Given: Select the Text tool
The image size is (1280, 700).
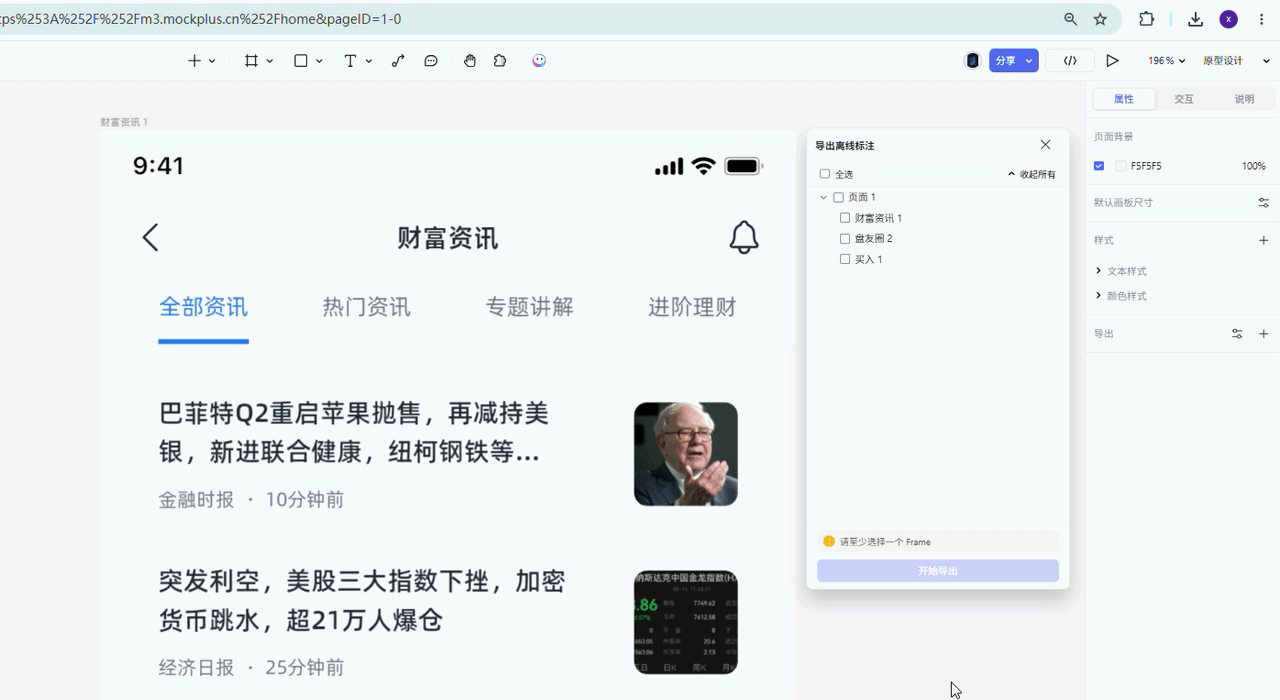Looking at the screenshot, I should (350, 61).
